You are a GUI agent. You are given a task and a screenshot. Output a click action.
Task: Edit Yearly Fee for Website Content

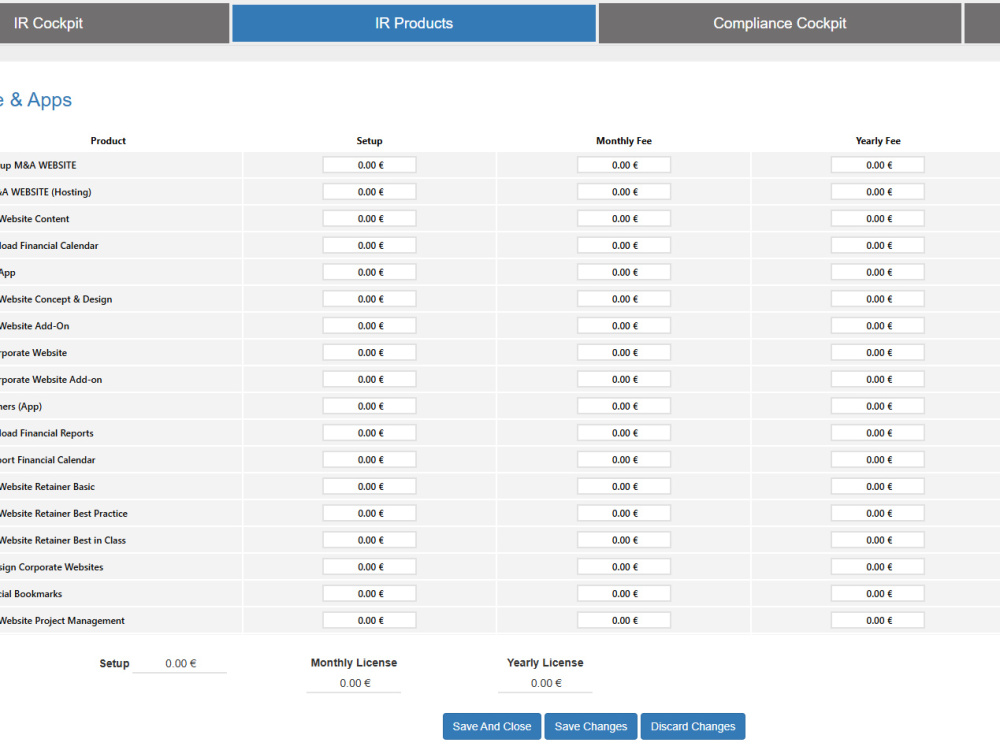[878, 219]
